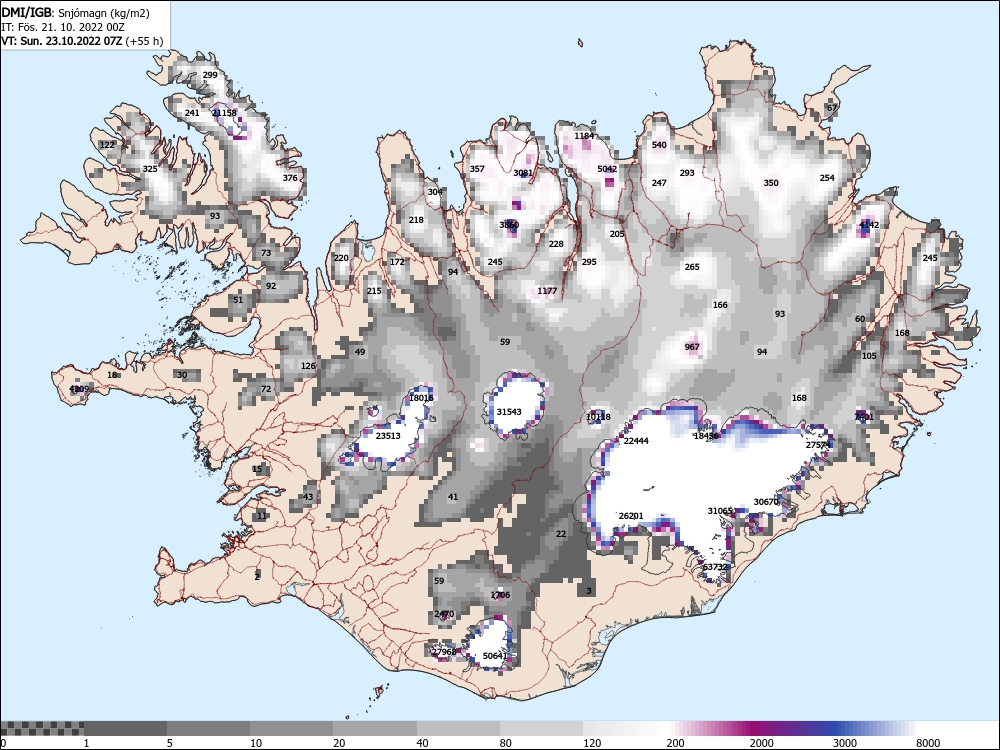Click the snow value '3860'
This screenshot has height=750, width=1000.
[509, 225]
